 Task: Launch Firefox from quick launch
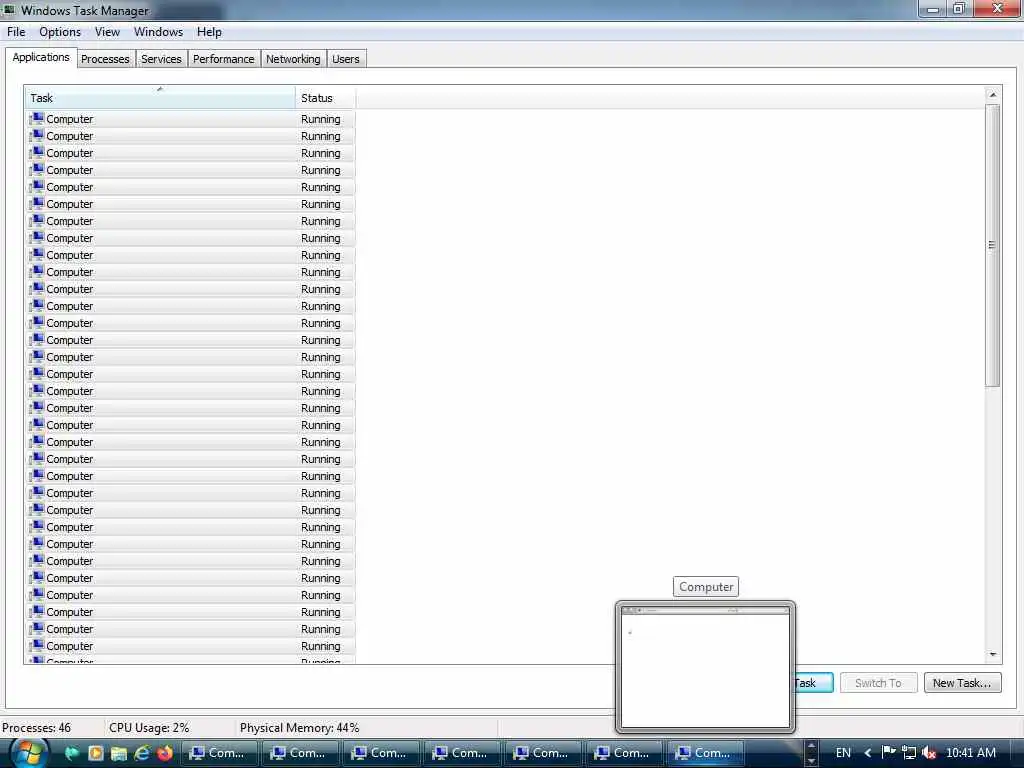tap(165, 753)
